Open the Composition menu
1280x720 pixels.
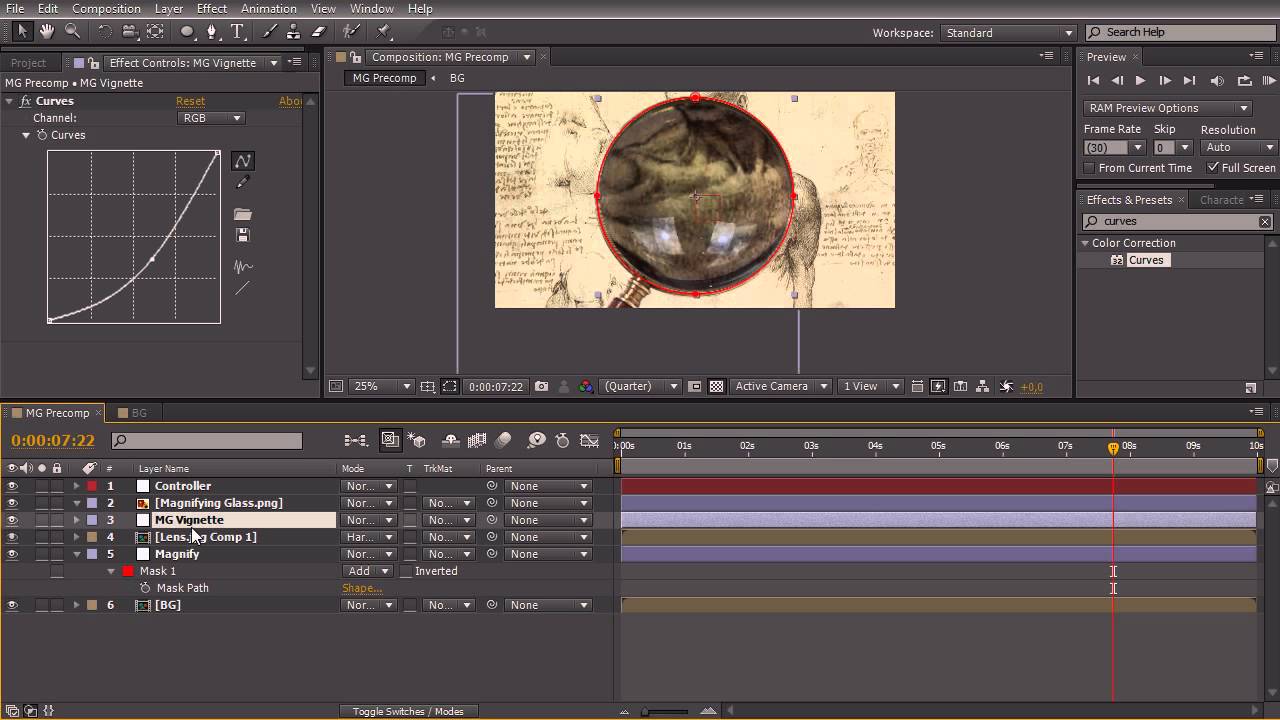106,8
